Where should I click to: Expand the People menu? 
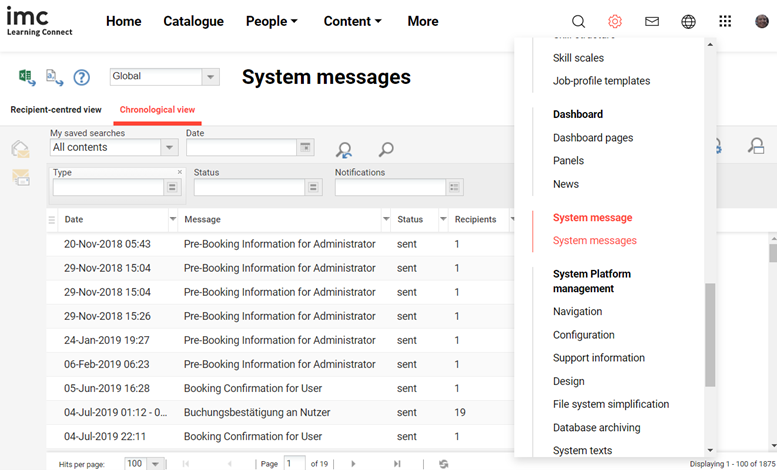click(x=272, y=21)
